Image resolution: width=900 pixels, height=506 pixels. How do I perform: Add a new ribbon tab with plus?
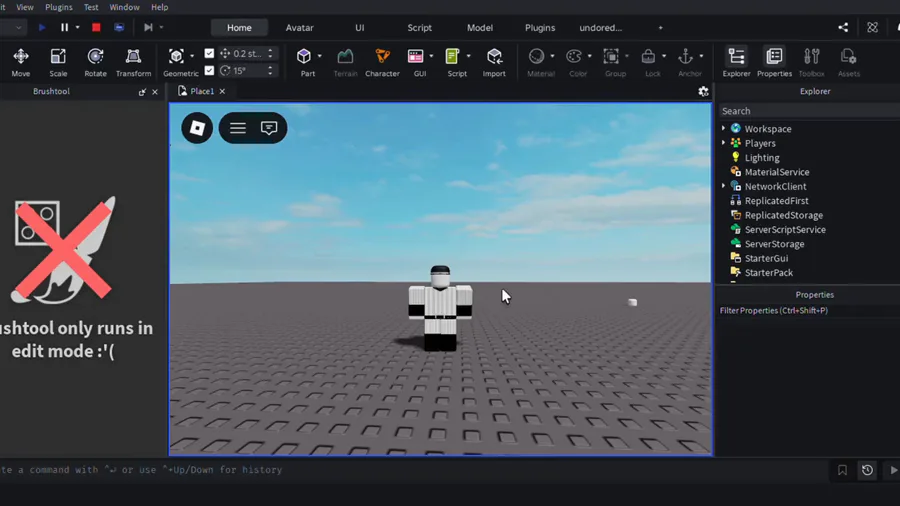point(661,28)
